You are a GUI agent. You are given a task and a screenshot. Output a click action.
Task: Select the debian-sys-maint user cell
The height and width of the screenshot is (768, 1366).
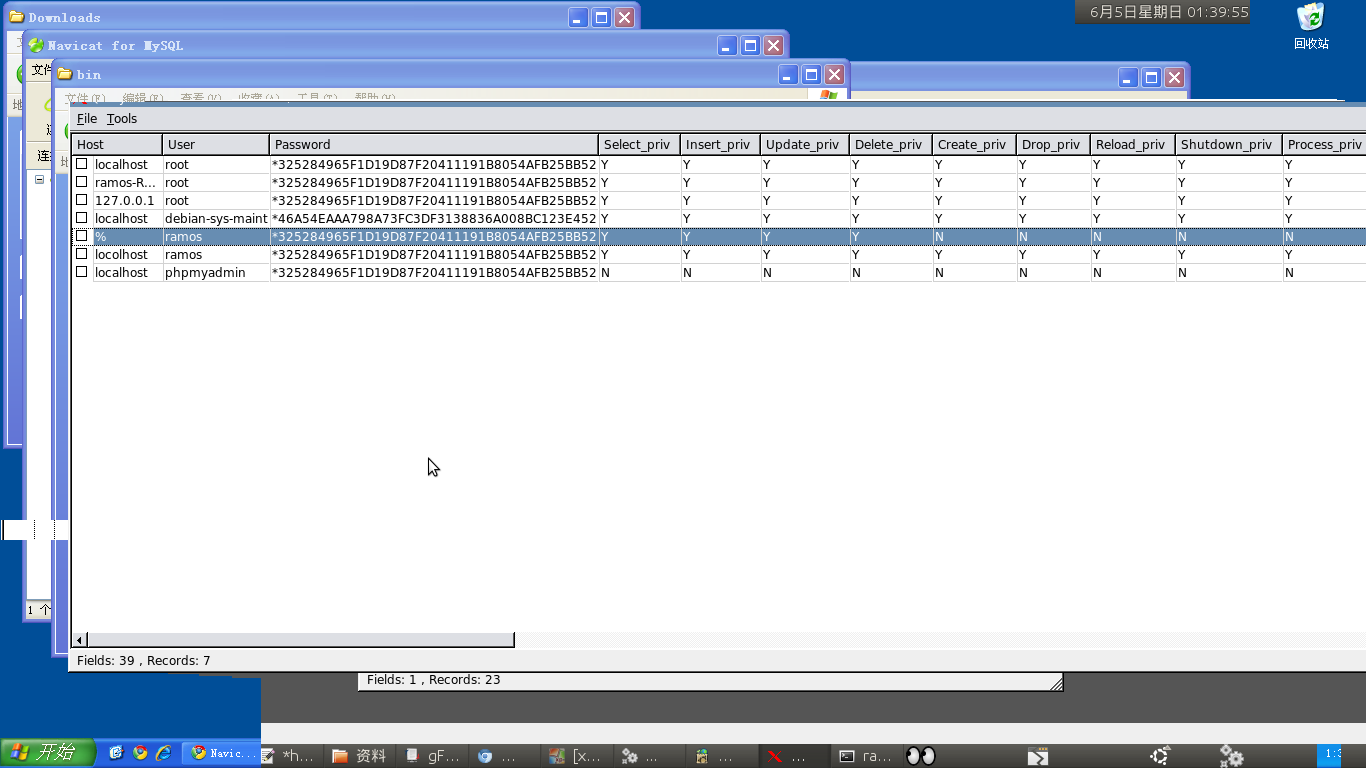tap(216, 218)
